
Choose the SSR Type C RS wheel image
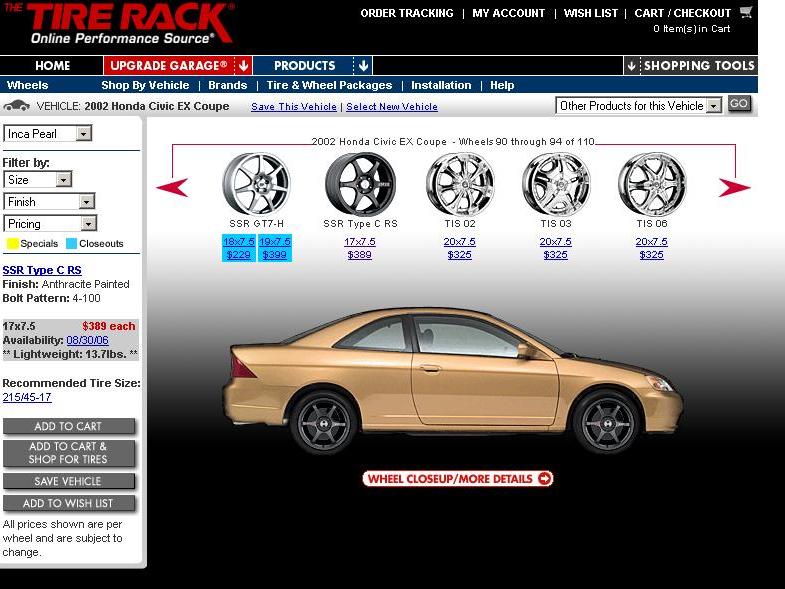(x=360, y=183)
